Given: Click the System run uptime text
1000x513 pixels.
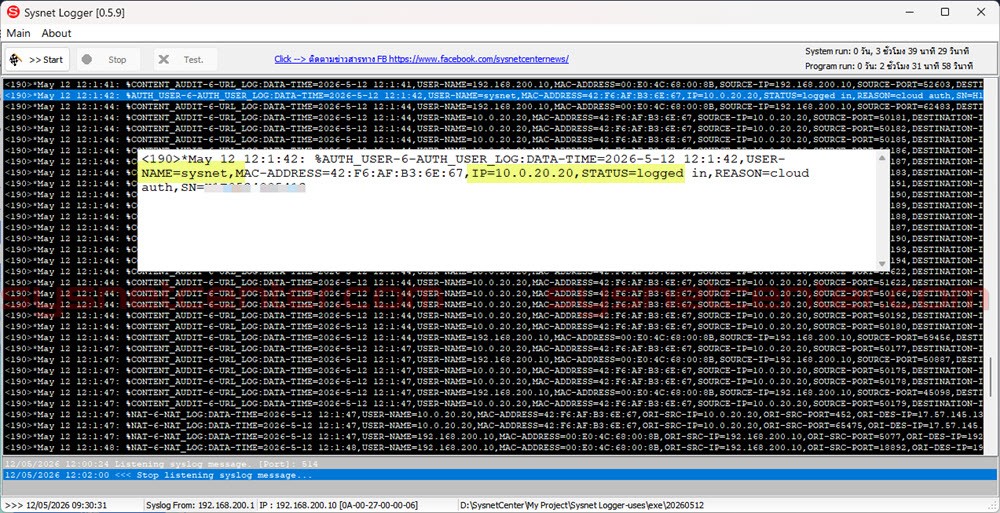Looking at the screenshot, I should click(887, 51).
